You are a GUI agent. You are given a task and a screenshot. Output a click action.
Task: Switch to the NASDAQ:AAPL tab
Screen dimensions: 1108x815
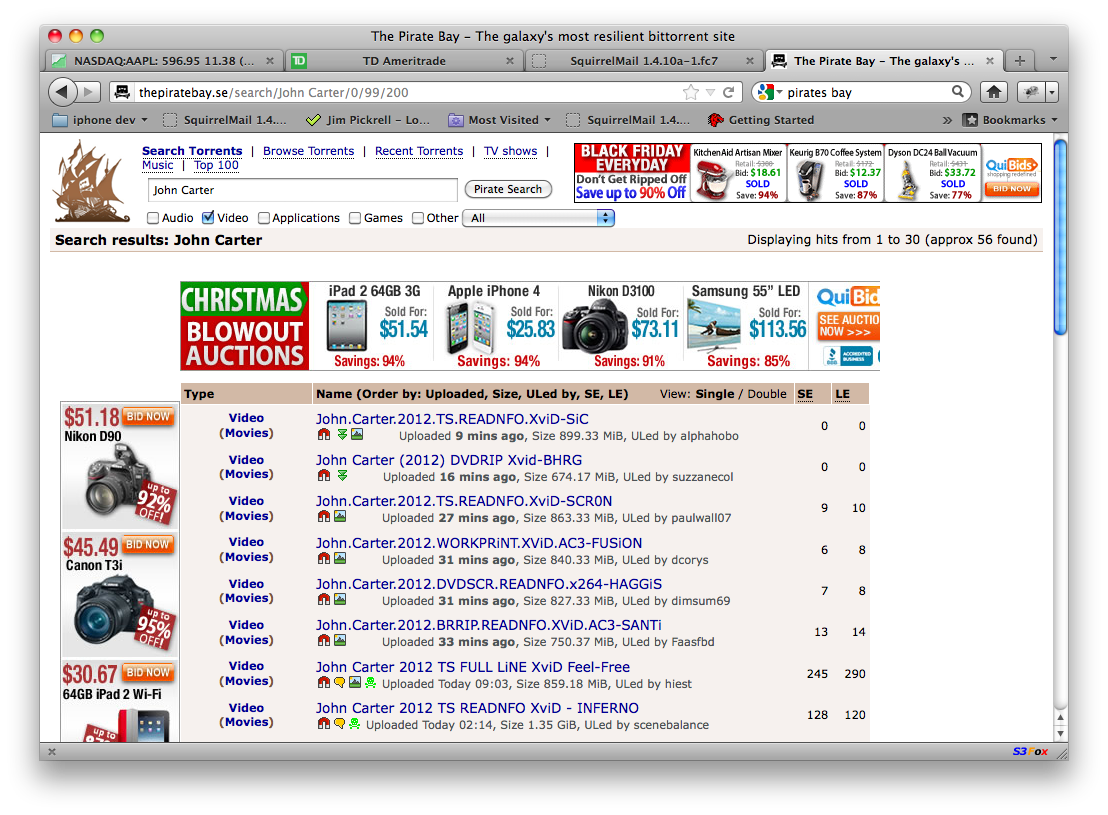pos(162,61)
